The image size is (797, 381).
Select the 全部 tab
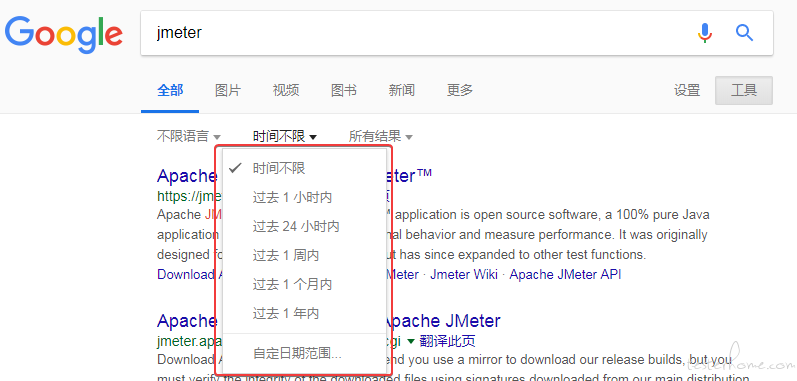point(170,90)
